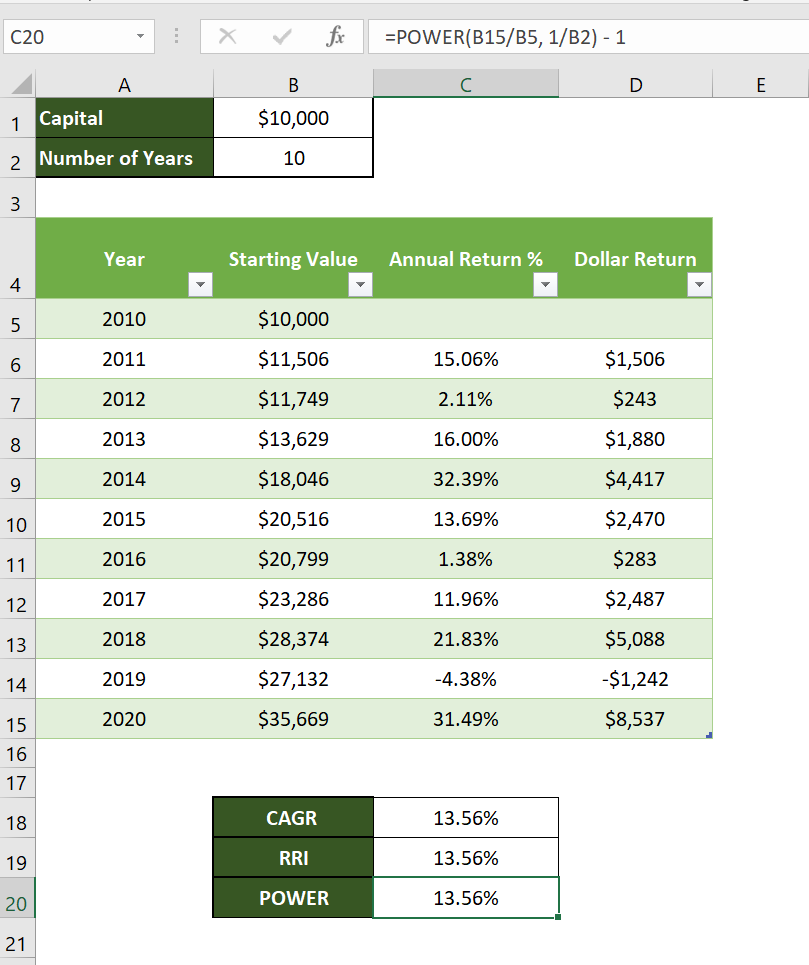Viewport: 809px width, 965px height.
Task: Click the Cancel (X) icon beside formula bar
Action: (x=228, y=36)
